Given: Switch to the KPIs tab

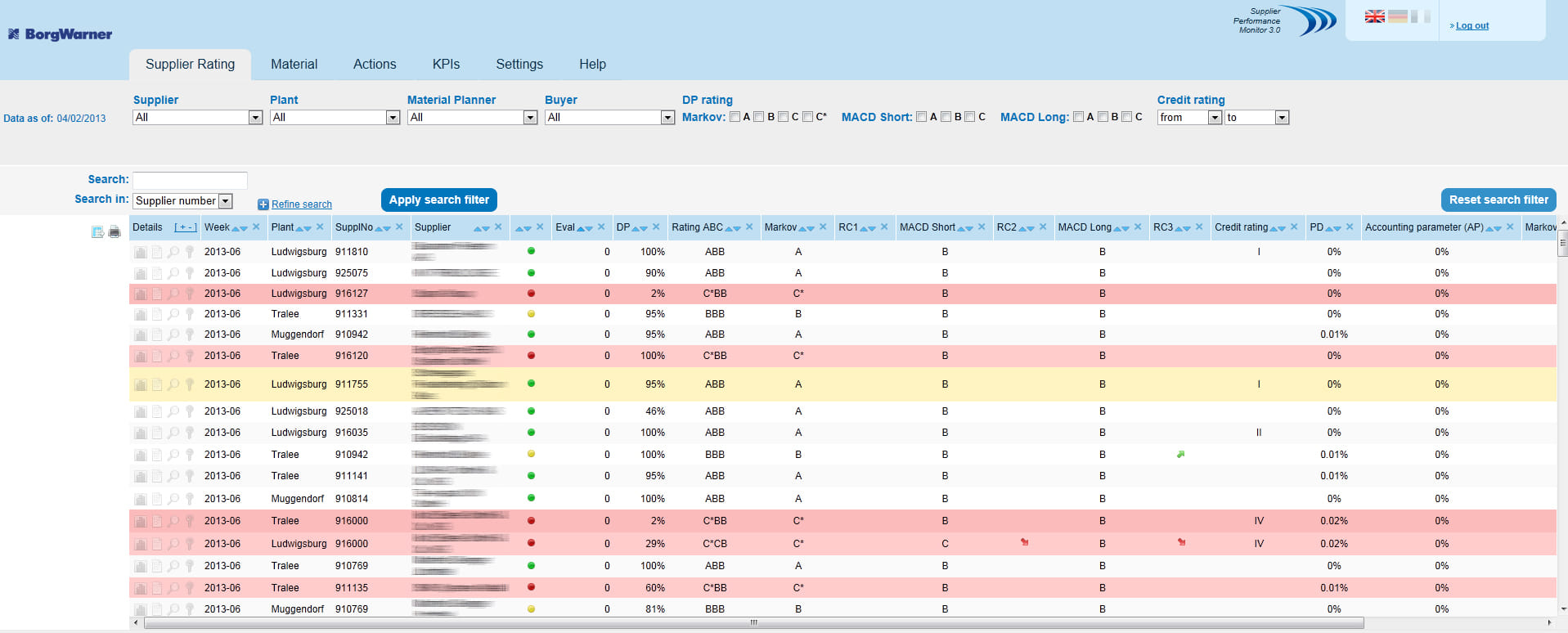Looking at the screenshot, I should 446,64.
